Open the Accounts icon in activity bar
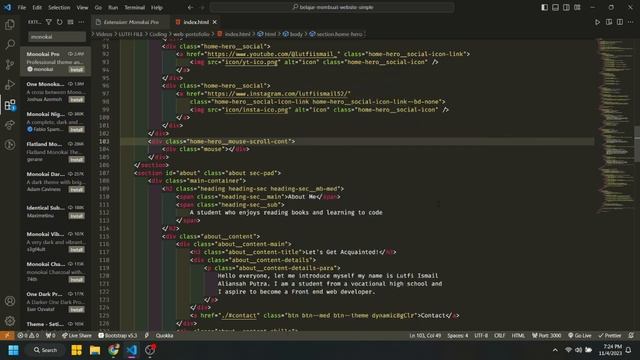 10,301
